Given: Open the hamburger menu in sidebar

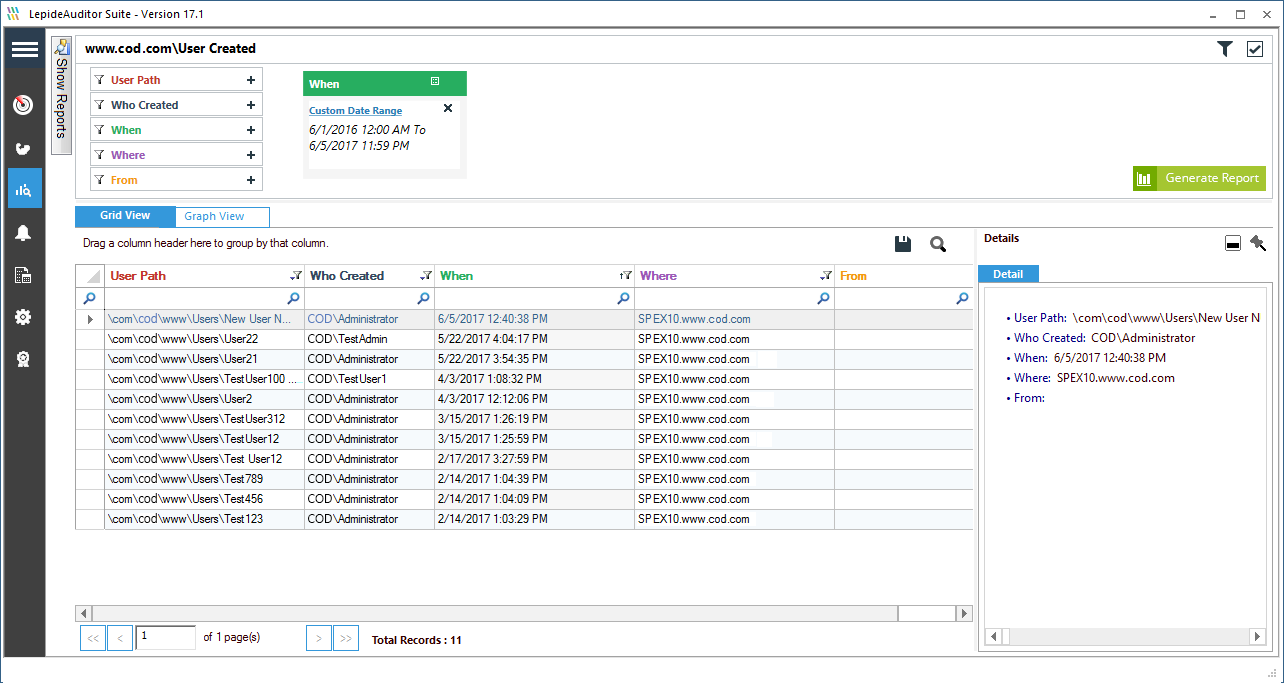Looking at the screenshot, I should click(25, 49).
